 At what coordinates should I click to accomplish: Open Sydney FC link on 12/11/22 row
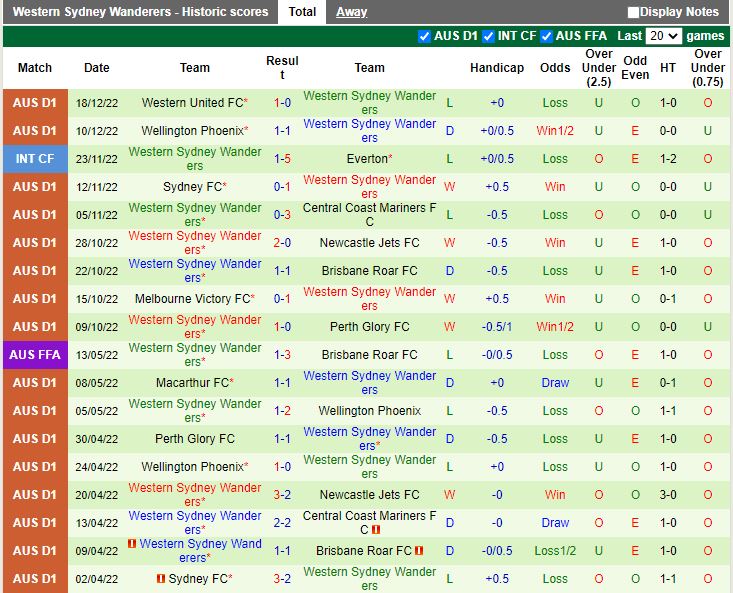[x=192, y=187]
